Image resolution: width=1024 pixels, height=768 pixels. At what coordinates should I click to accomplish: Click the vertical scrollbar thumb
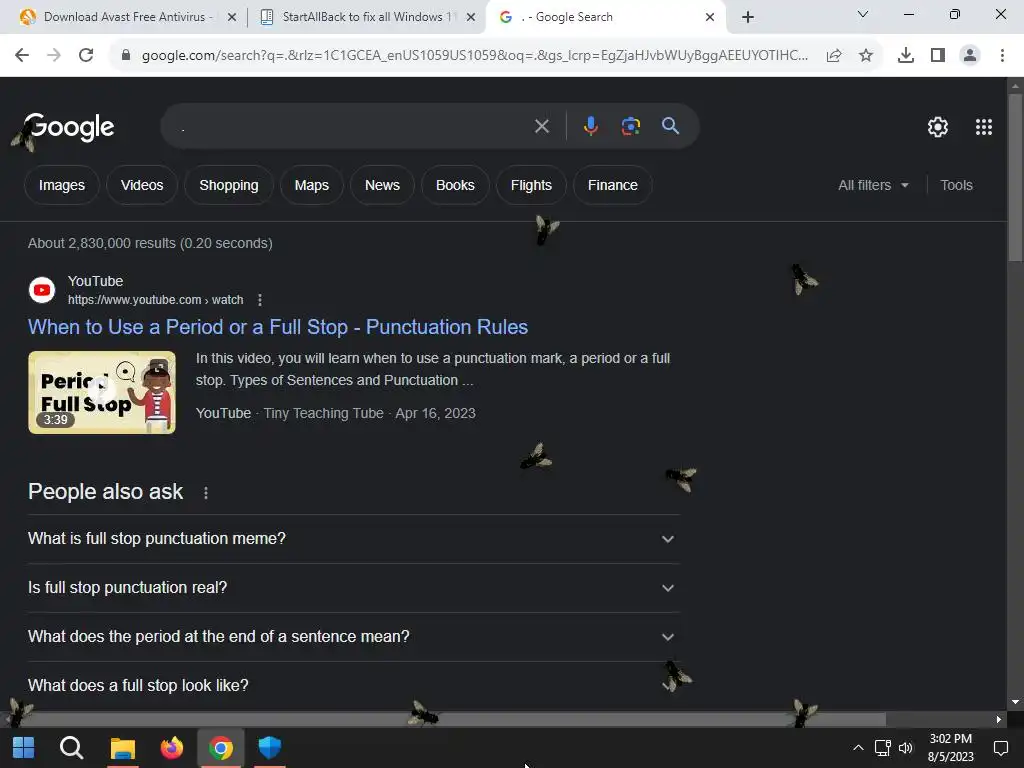(1015, 178)
